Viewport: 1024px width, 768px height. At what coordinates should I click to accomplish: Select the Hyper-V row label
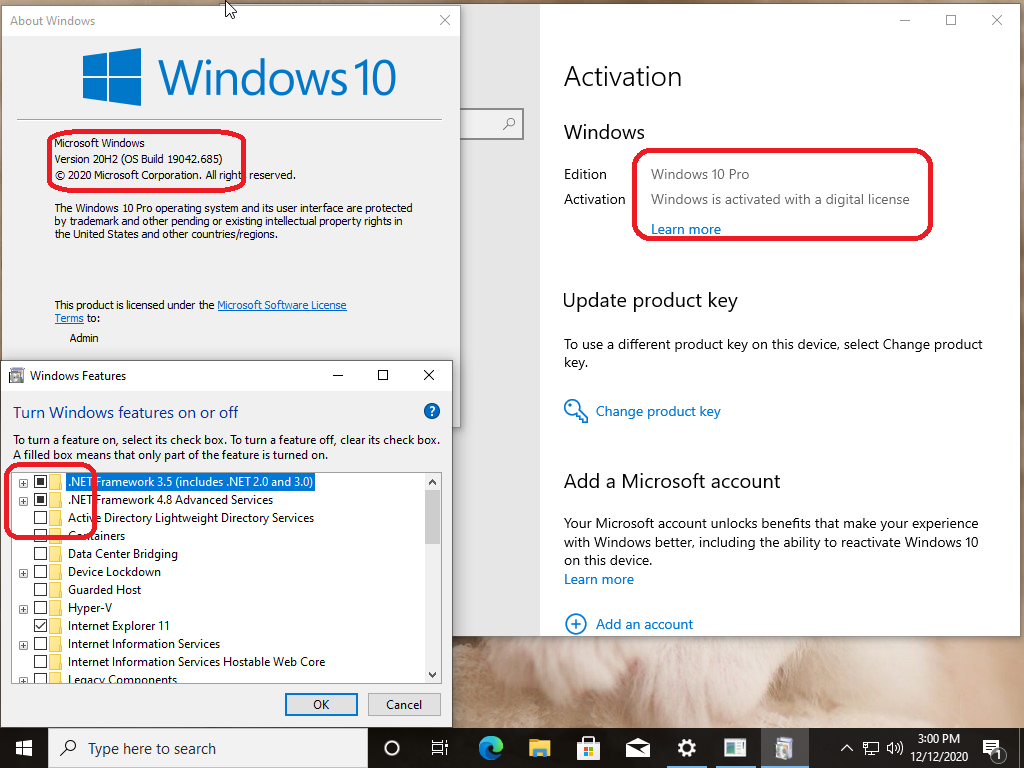[x=90, y=608]
